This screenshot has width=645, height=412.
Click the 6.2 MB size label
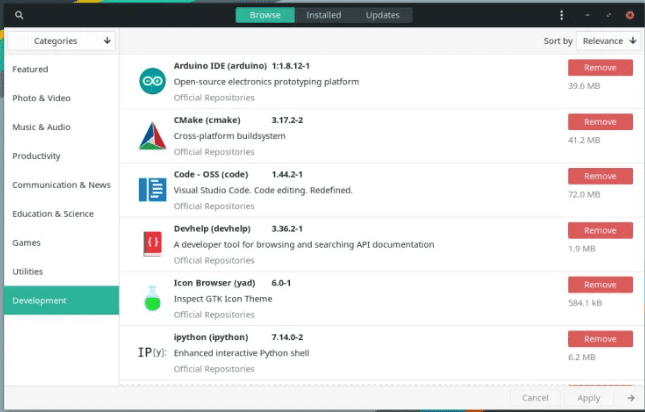point(582,357)
